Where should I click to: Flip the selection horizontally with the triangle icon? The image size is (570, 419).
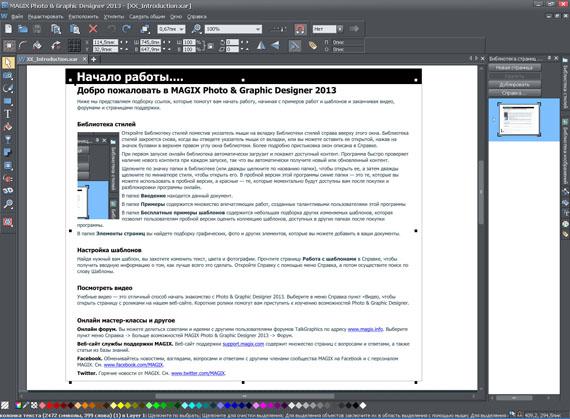pos(261,45)
